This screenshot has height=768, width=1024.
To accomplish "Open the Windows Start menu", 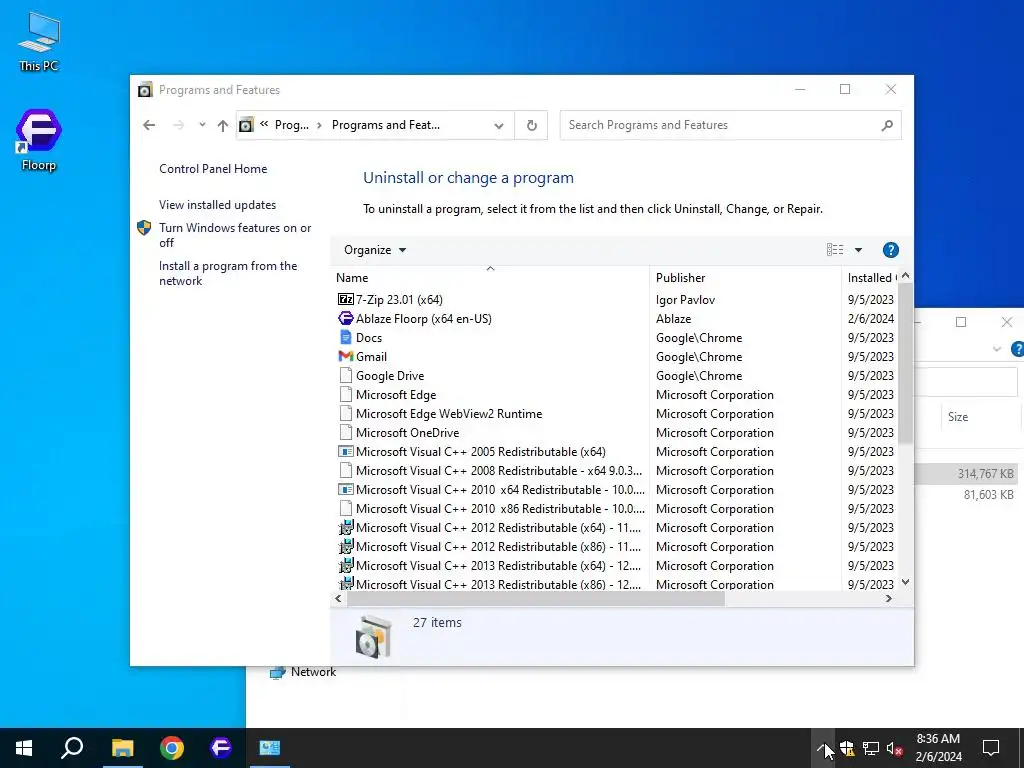I will [24, 748].
